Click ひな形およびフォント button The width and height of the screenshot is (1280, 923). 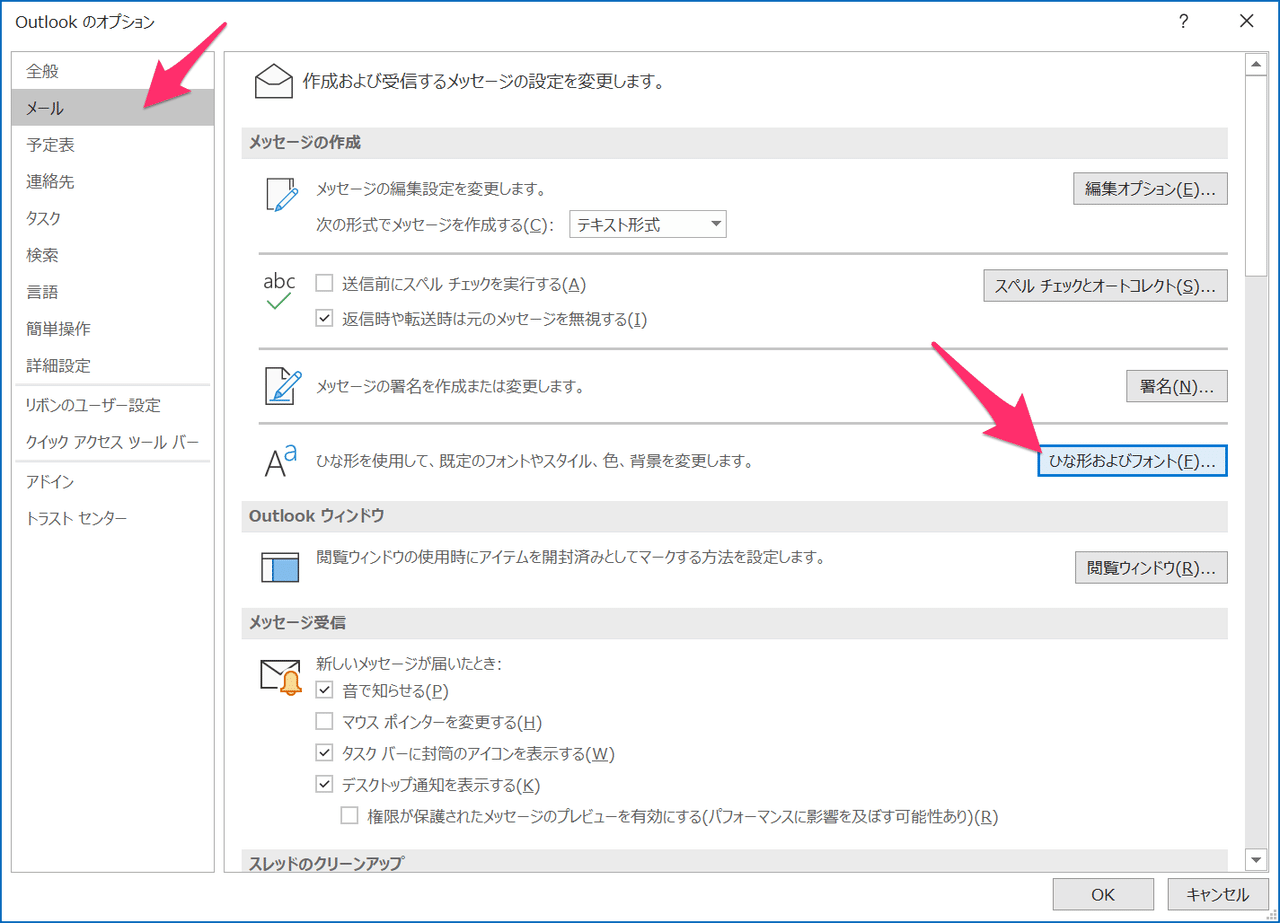pyautogui.click(x=1132, y=461)
